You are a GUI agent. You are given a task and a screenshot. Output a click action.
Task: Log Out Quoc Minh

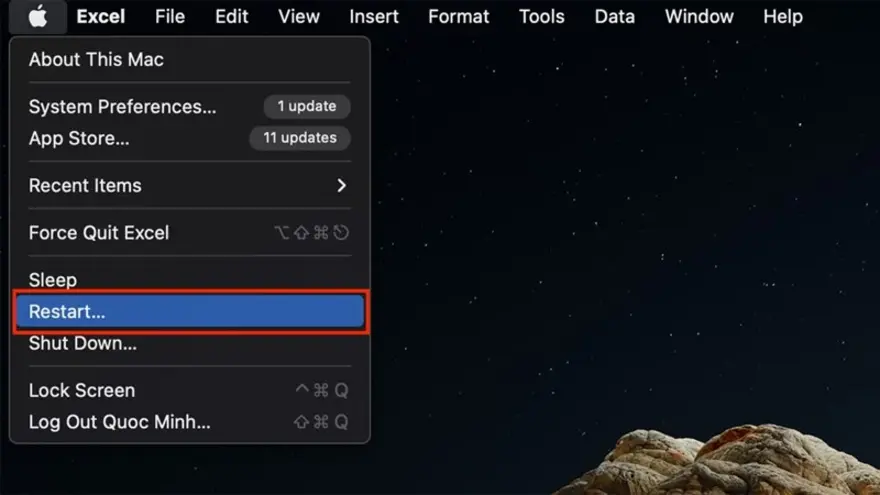[x=190, y=422]
